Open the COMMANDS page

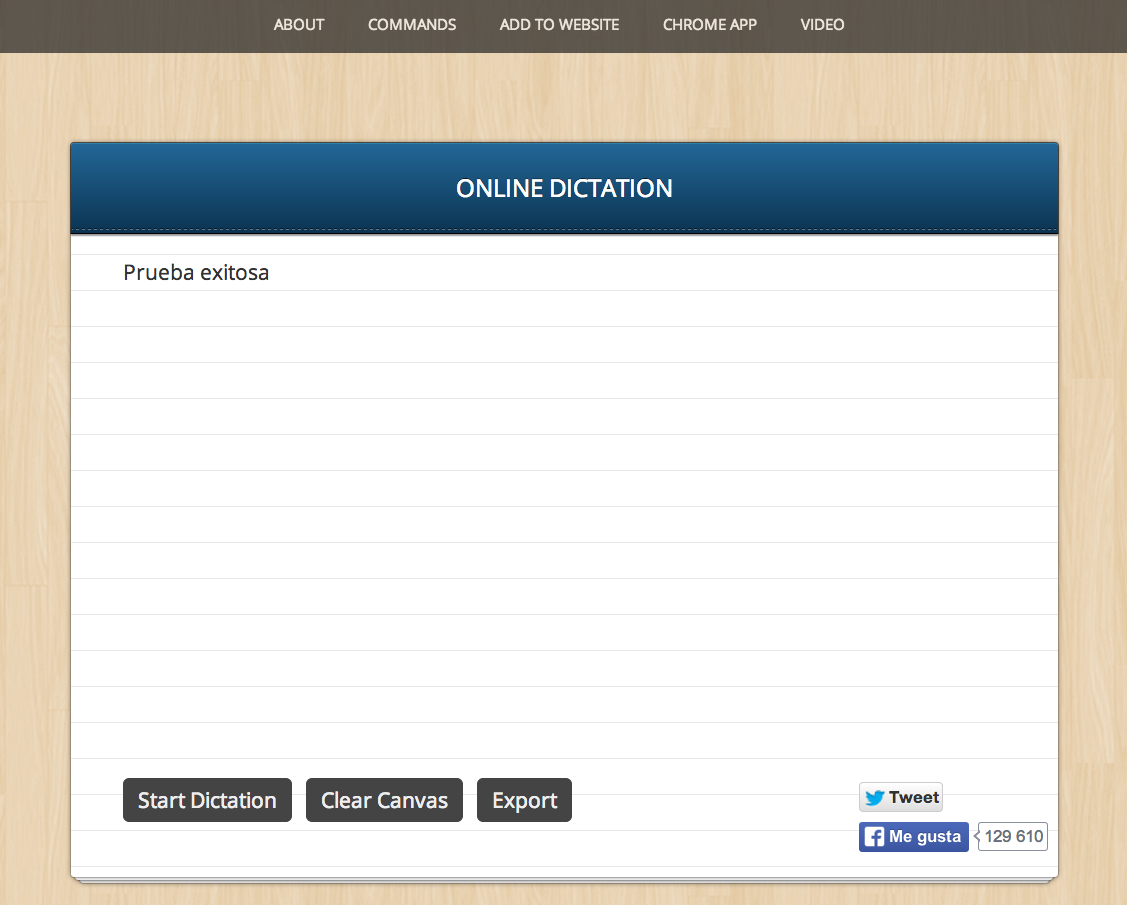tap(412, 24)
